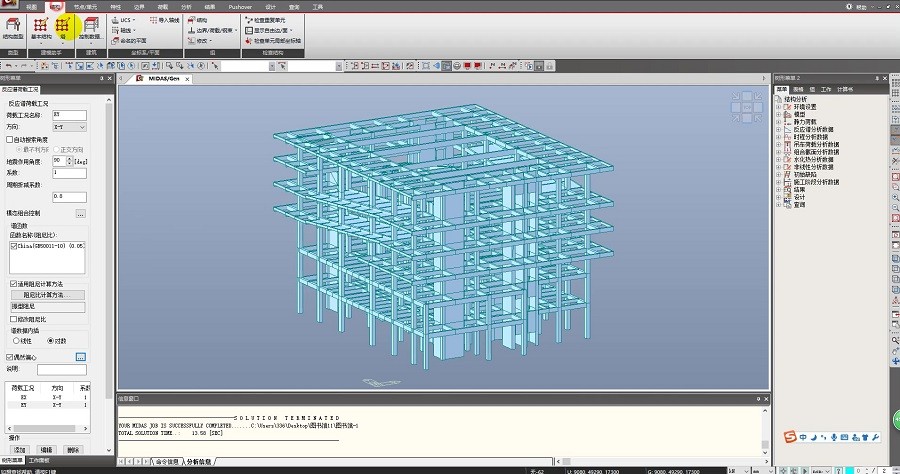Select the 线性 interpolation radio button

[14, 341]
